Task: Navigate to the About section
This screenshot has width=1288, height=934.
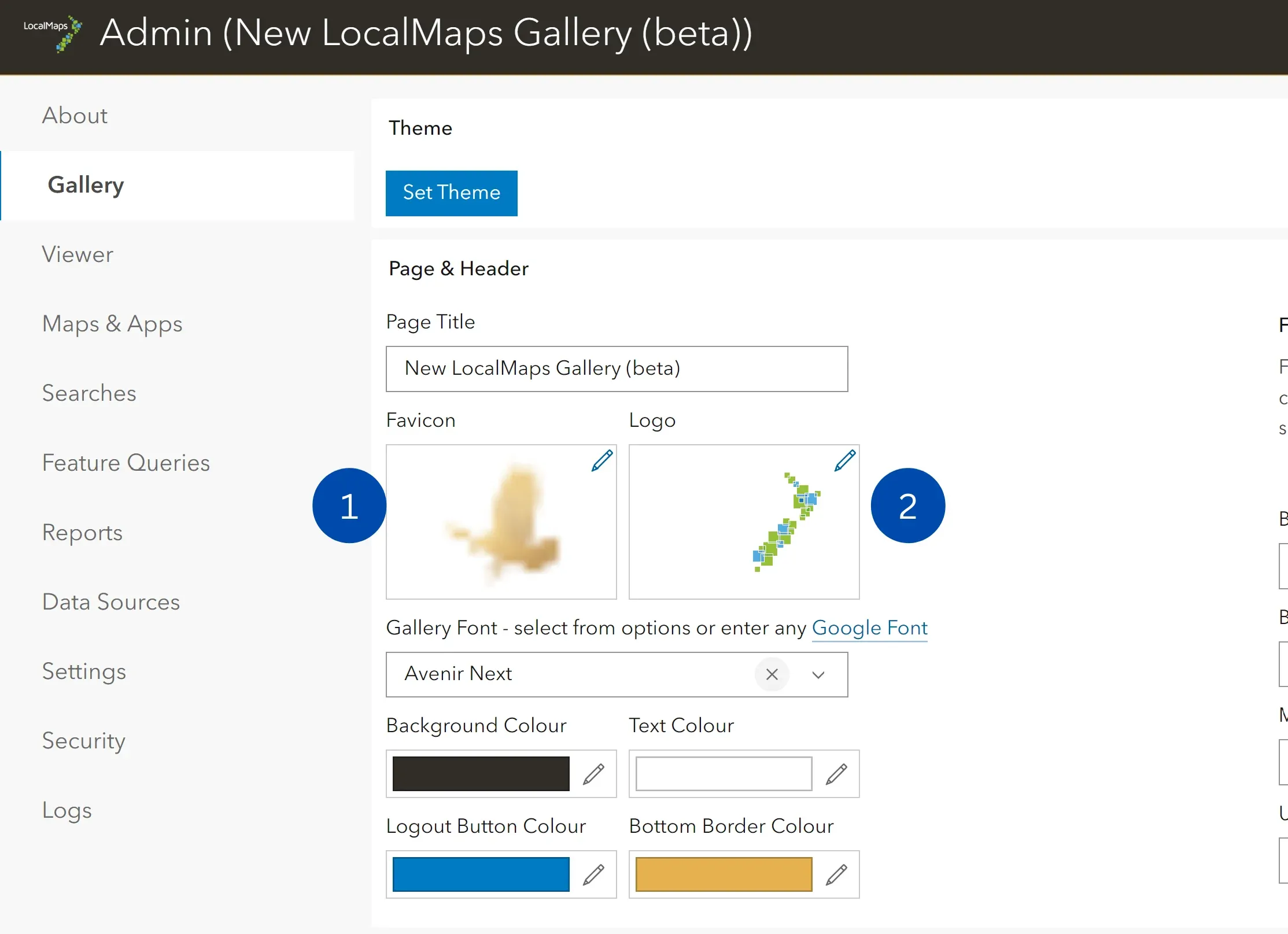Action: pyautogui.click(x=74, y=115)
